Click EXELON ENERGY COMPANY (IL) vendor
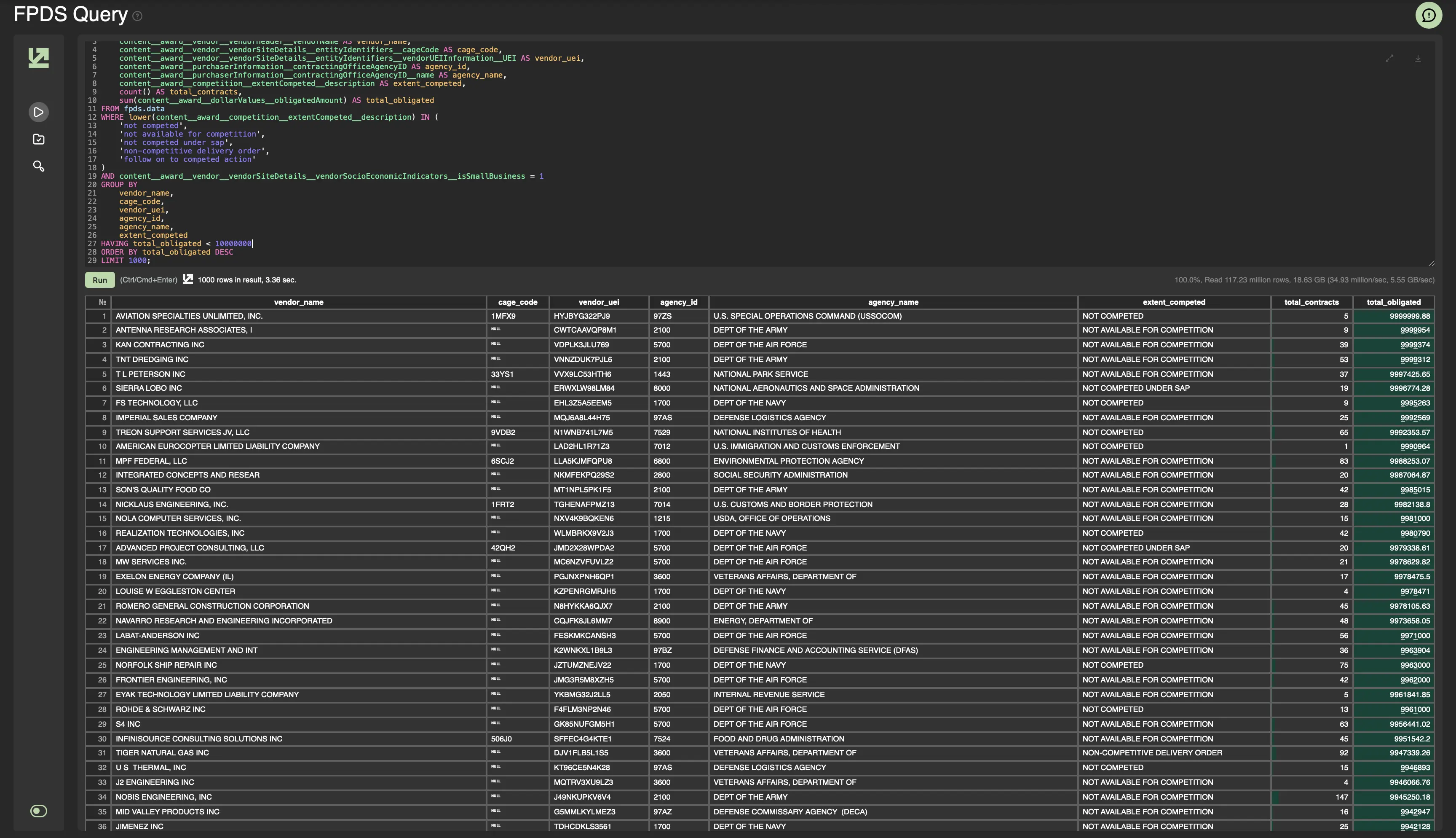Screen dimensions: 1456x838 pos(298,577)
